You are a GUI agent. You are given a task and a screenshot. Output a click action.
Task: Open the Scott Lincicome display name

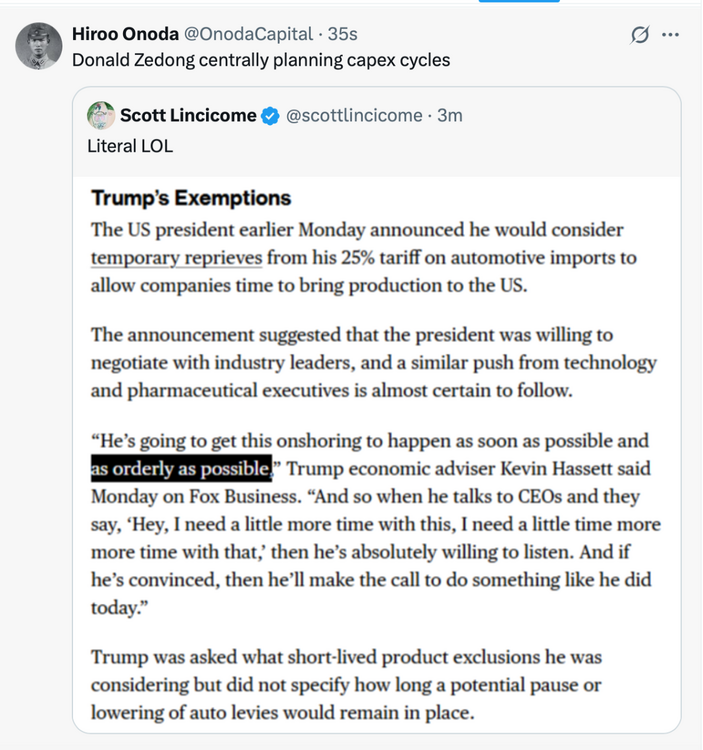(x=188, y=115)
